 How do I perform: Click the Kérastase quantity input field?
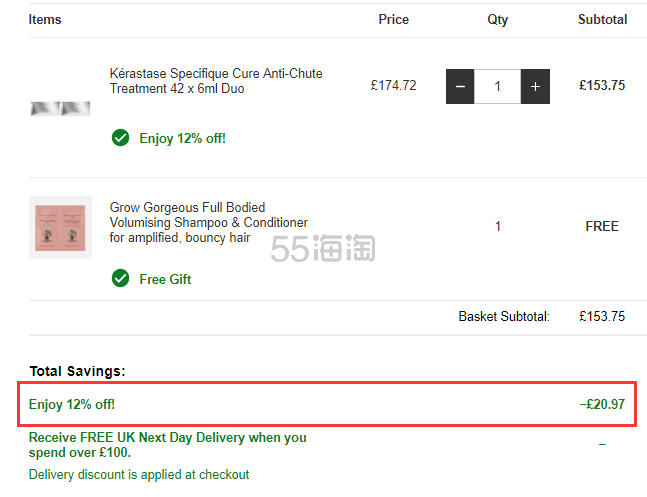(x=497, y=87)
